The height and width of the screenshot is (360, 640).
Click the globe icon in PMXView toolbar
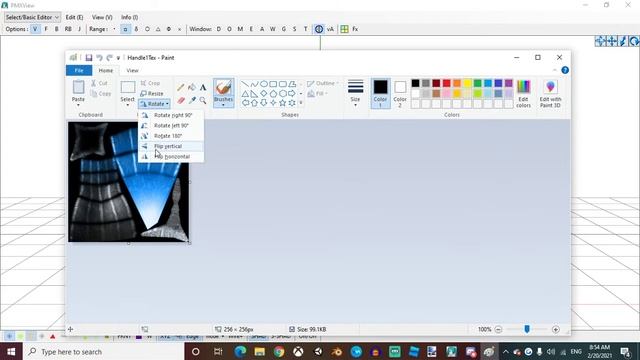pyautogui.click(x=319, y=29)
